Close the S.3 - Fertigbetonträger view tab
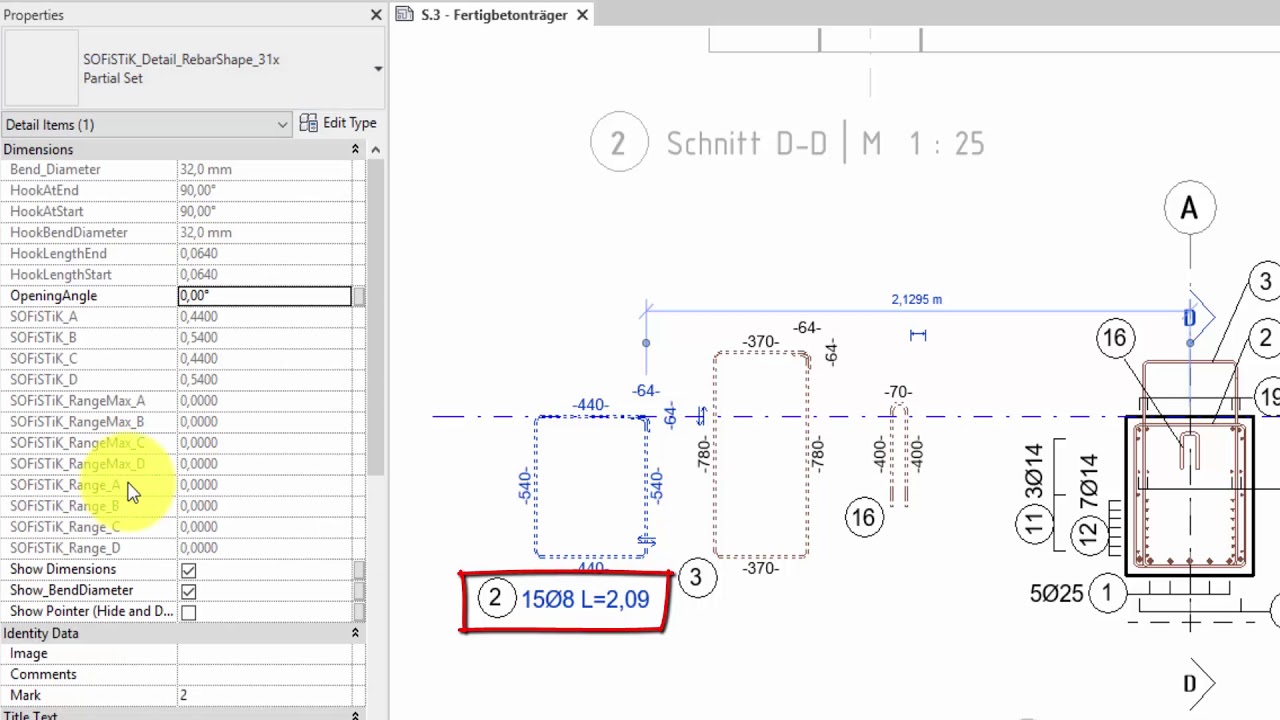The width and height of the screenshot is (1280, 720). tap(581, 15)
